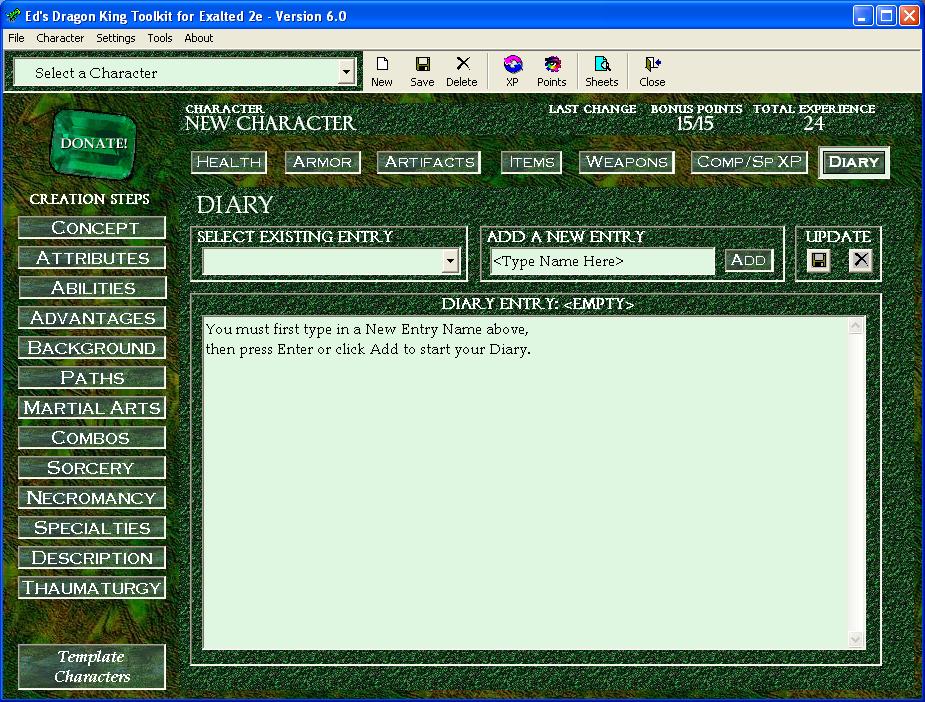Switch to the Items tab
The height and width of the screenshot is (702, 925).
click(x=531, y=162)
